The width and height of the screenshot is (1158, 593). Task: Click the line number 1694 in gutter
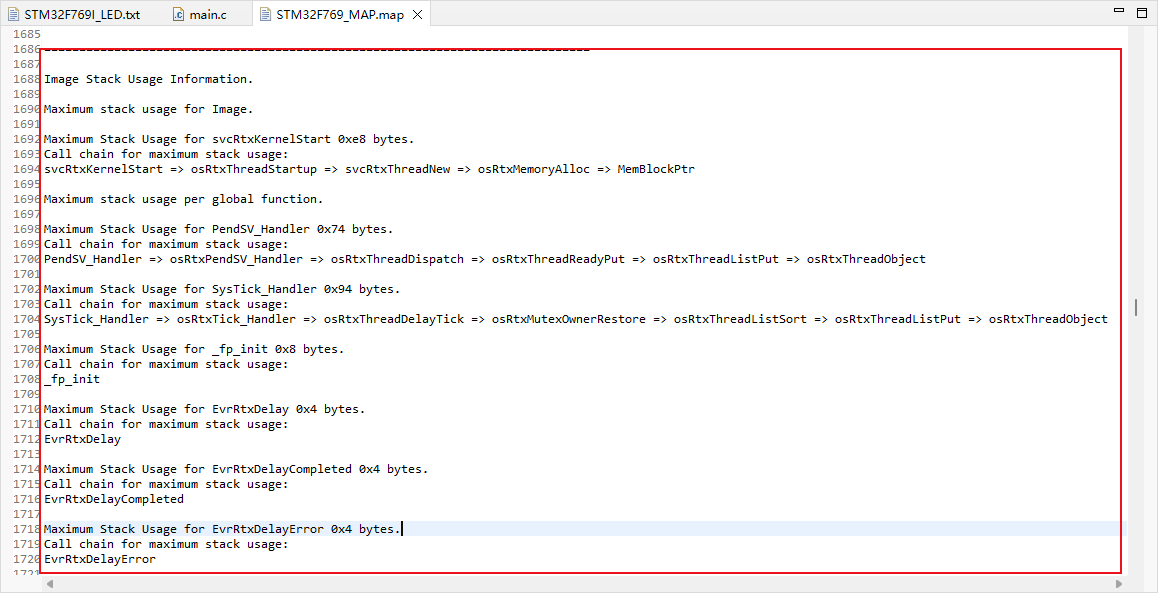click(27, 169)
